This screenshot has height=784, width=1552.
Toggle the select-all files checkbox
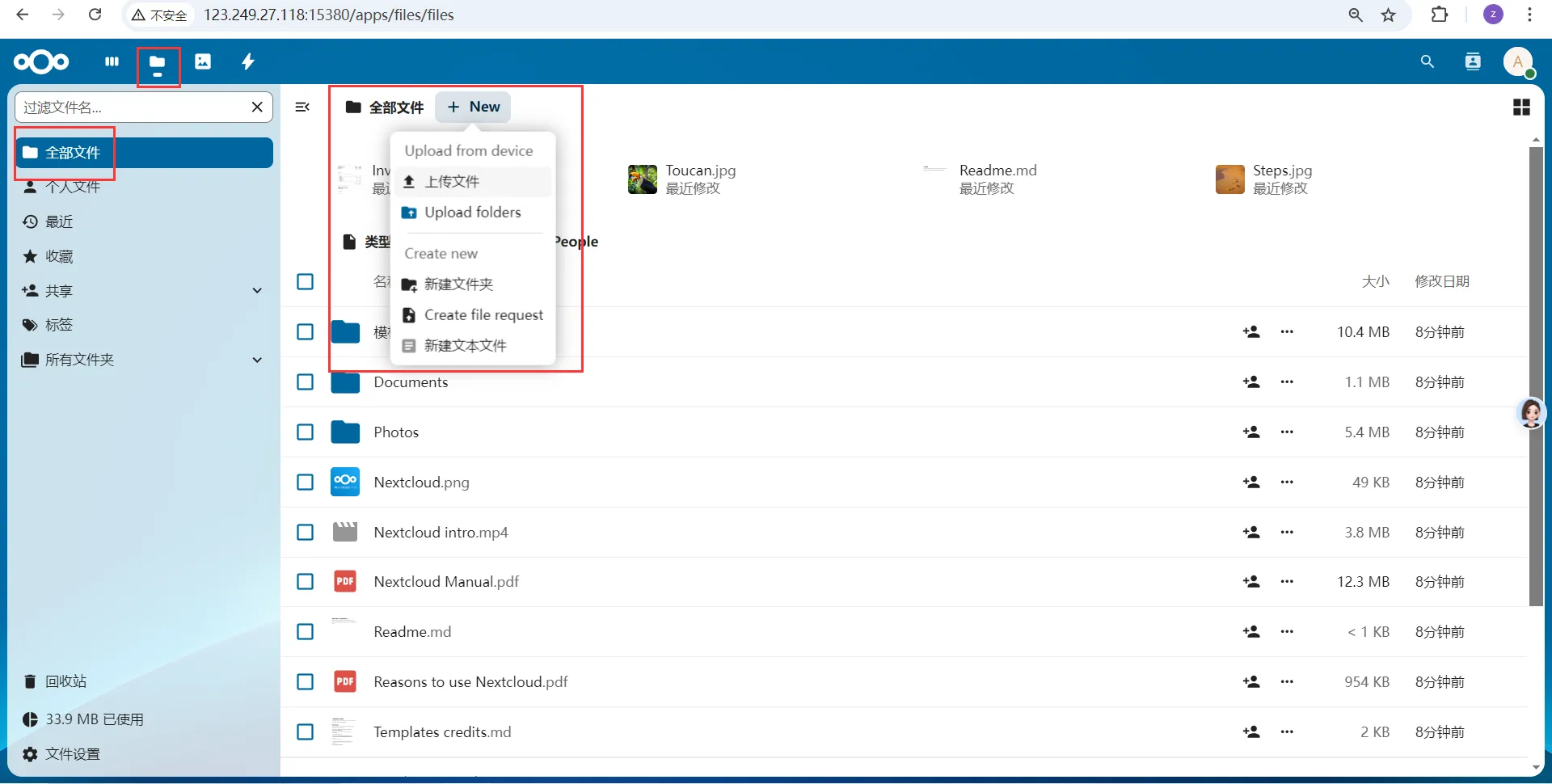click(x=306, y=282)
